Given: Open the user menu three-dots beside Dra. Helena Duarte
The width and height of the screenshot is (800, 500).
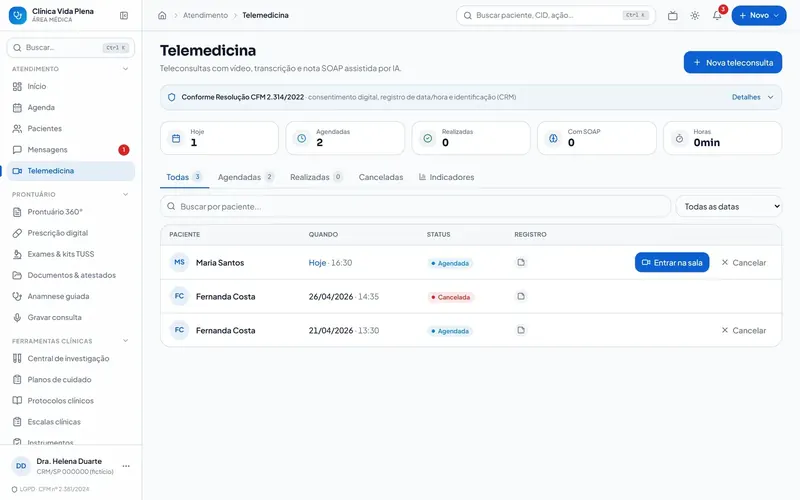Looking at the screenshot, I should 126,466.
